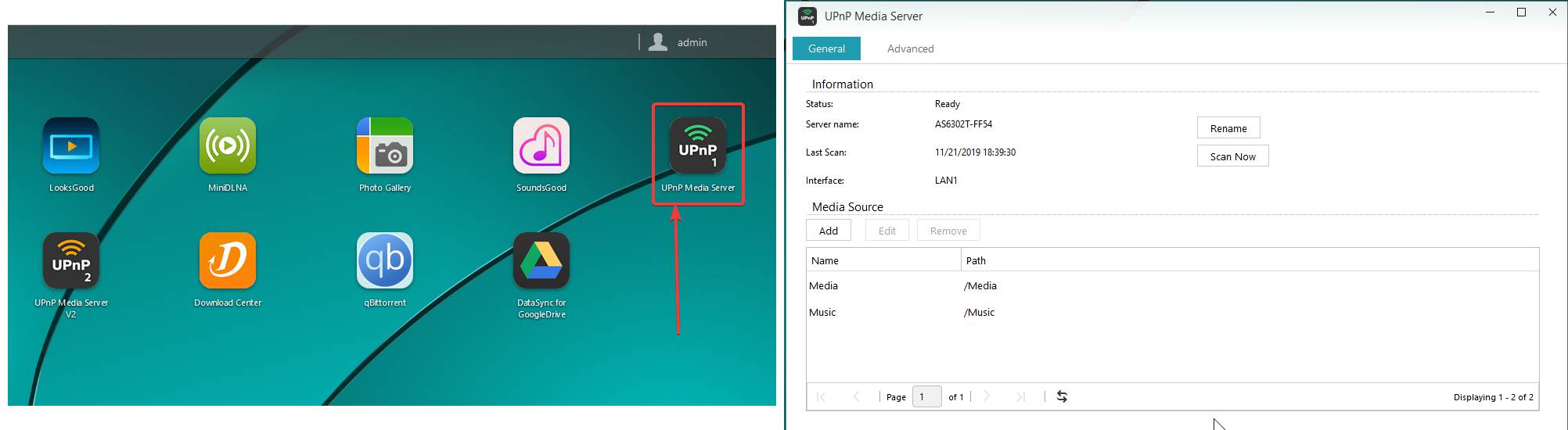The image size is (1568, 430).
Task: Click the /Music path cell
Action: (x=980, y=312)
